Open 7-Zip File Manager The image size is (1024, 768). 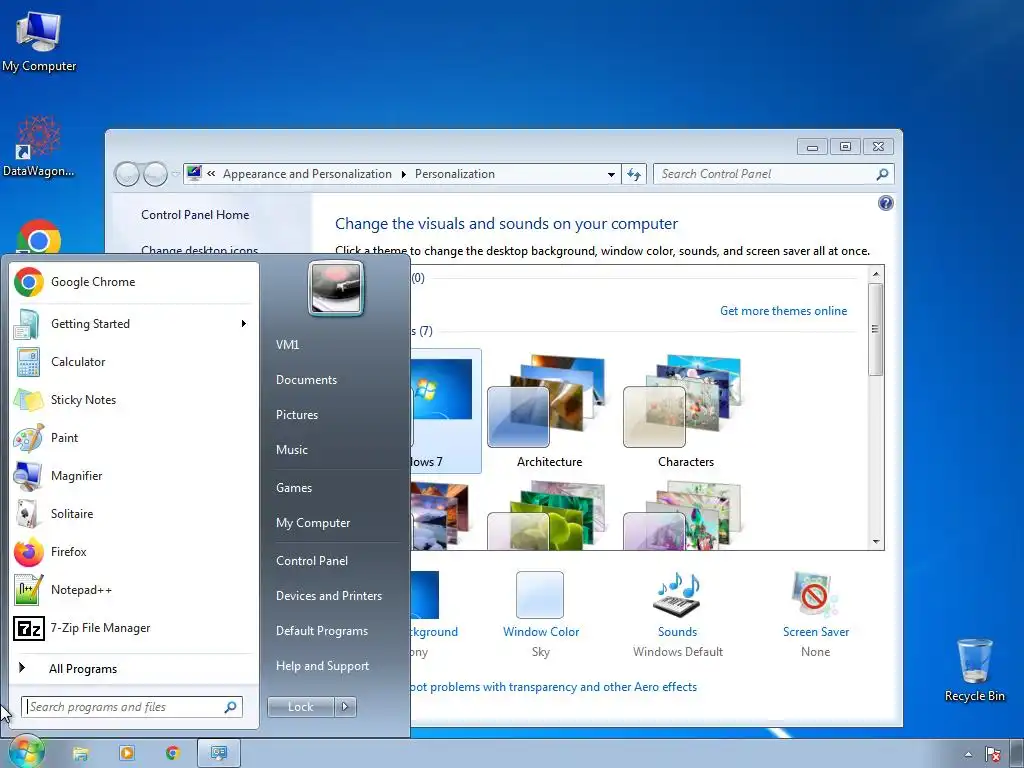(x=133, y=628)
